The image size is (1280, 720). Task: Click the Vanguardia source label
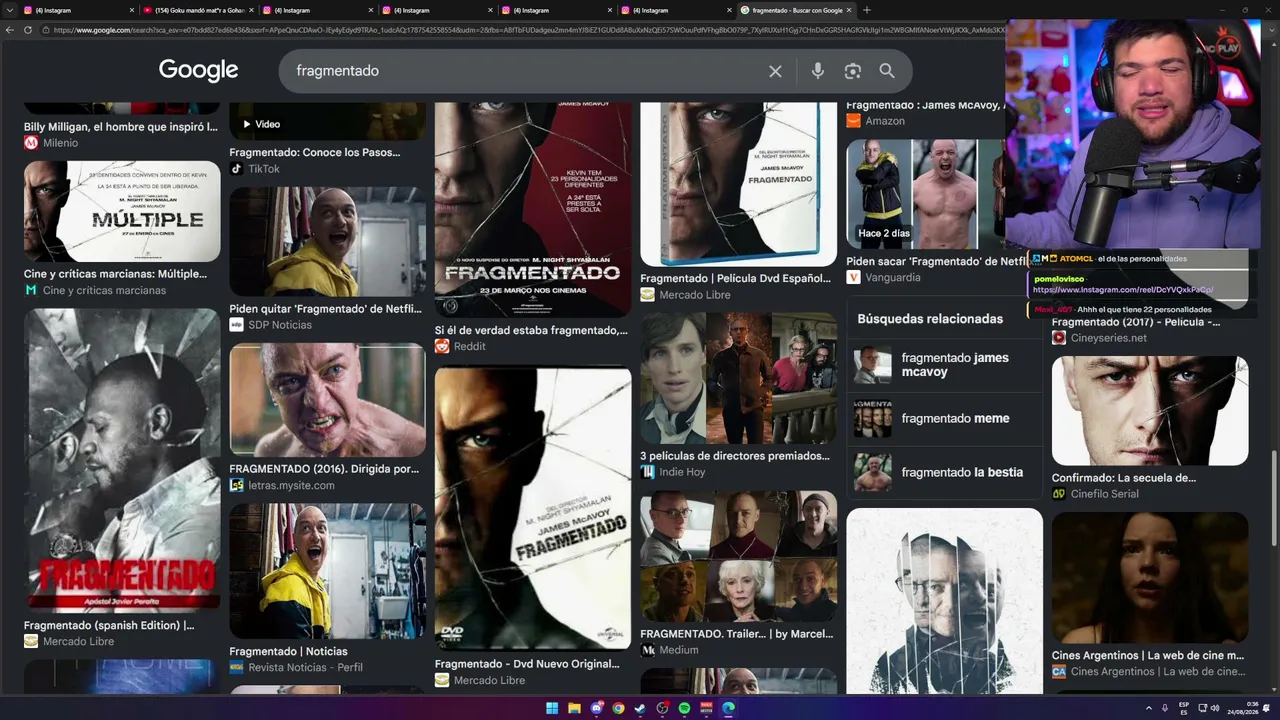884,277
